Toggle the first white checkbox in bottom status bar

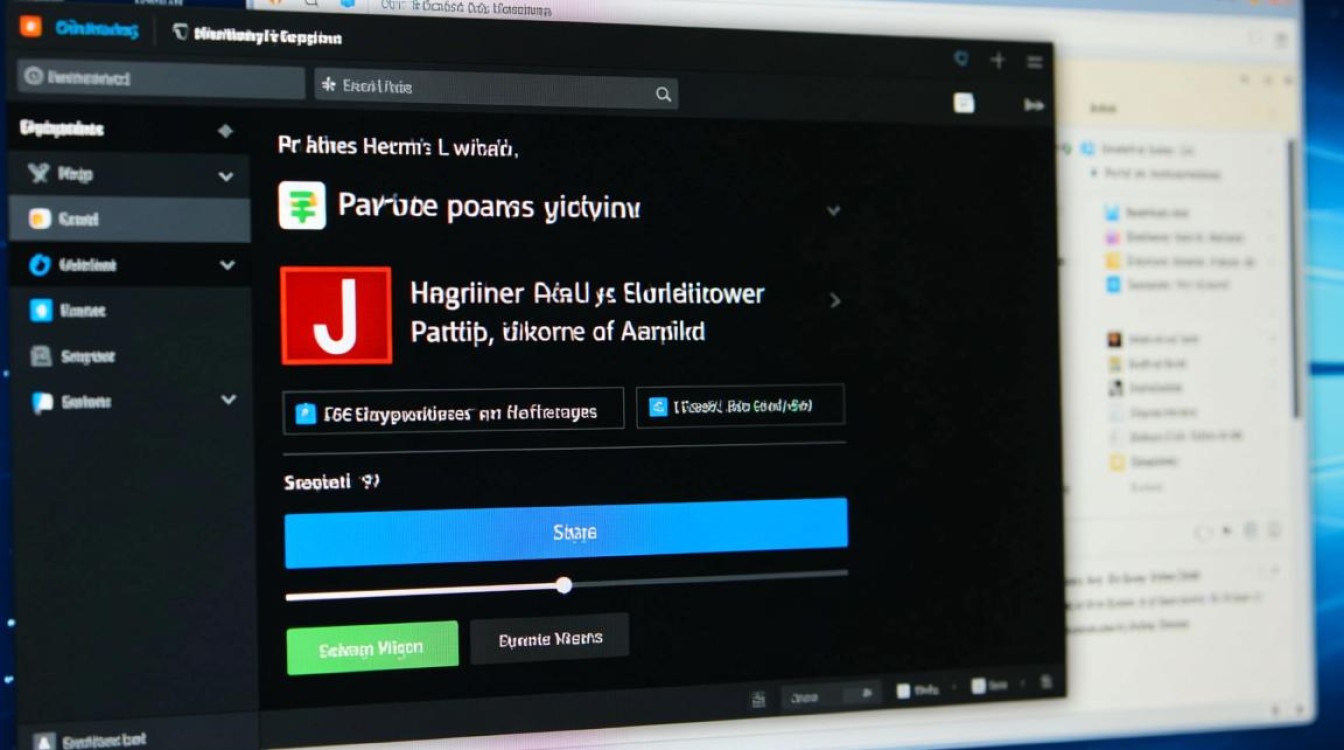click(903, 690)
